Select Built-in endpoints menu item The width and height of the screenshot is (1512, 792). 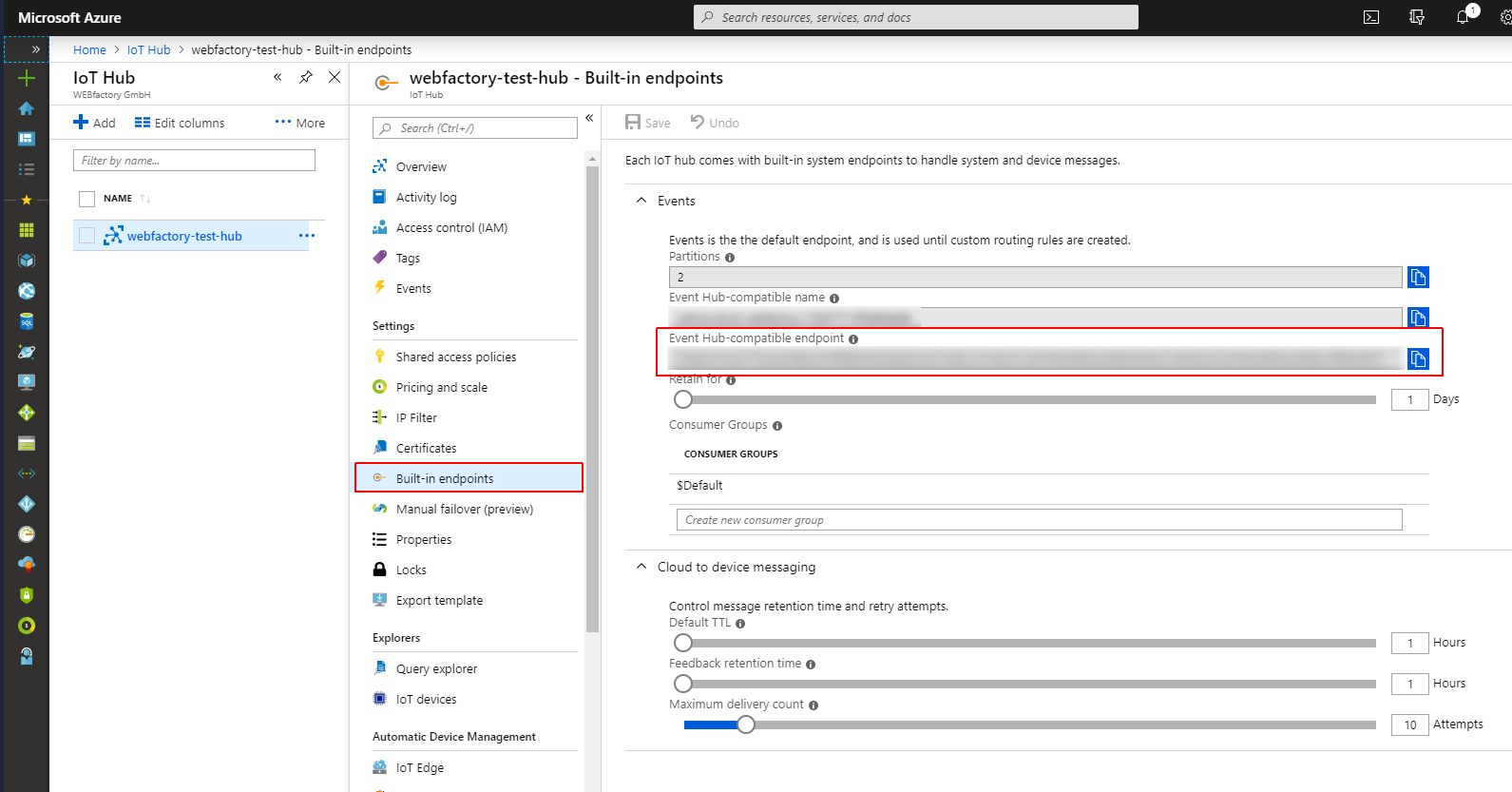point(445,479)
